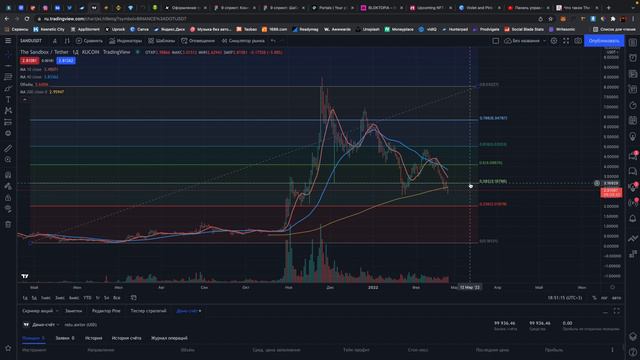The width and height of the screenshot is (640, 360).
Task: Maximize the bottom panel icon
Action: 617,311
